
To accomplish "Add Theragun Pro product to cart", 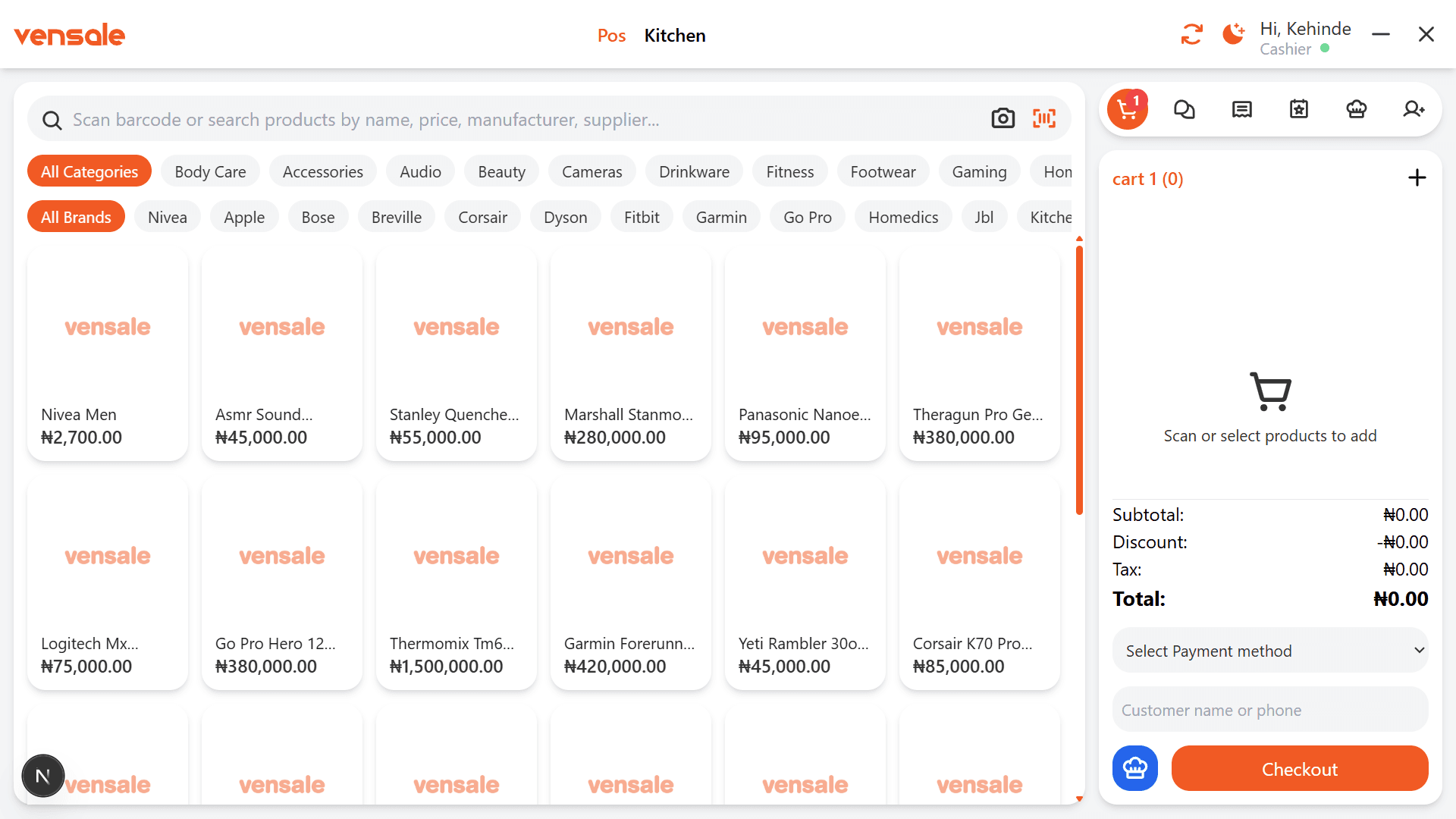I will [x=980, y=354].
